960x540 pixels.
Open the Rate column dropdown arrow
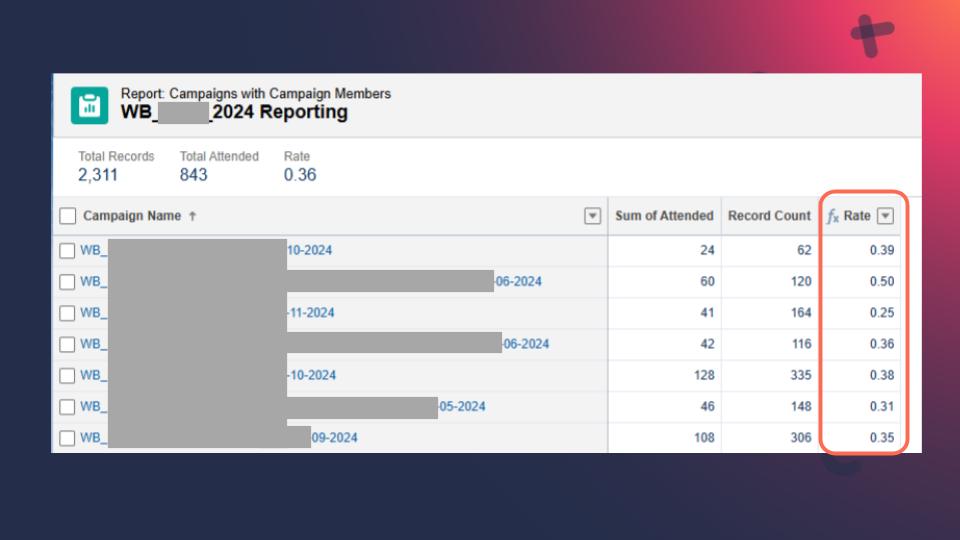(884, 216)
